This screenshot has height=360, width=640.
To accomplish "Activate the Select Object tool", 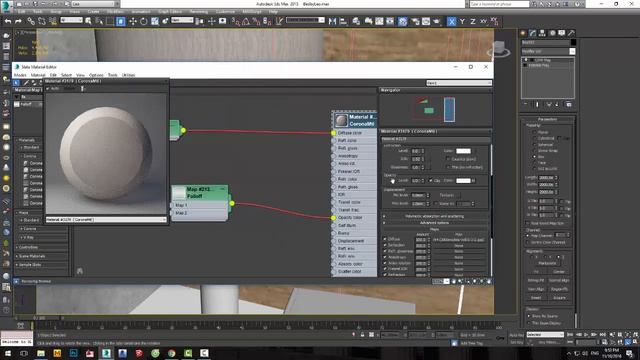I will click(x=88, y=21).
